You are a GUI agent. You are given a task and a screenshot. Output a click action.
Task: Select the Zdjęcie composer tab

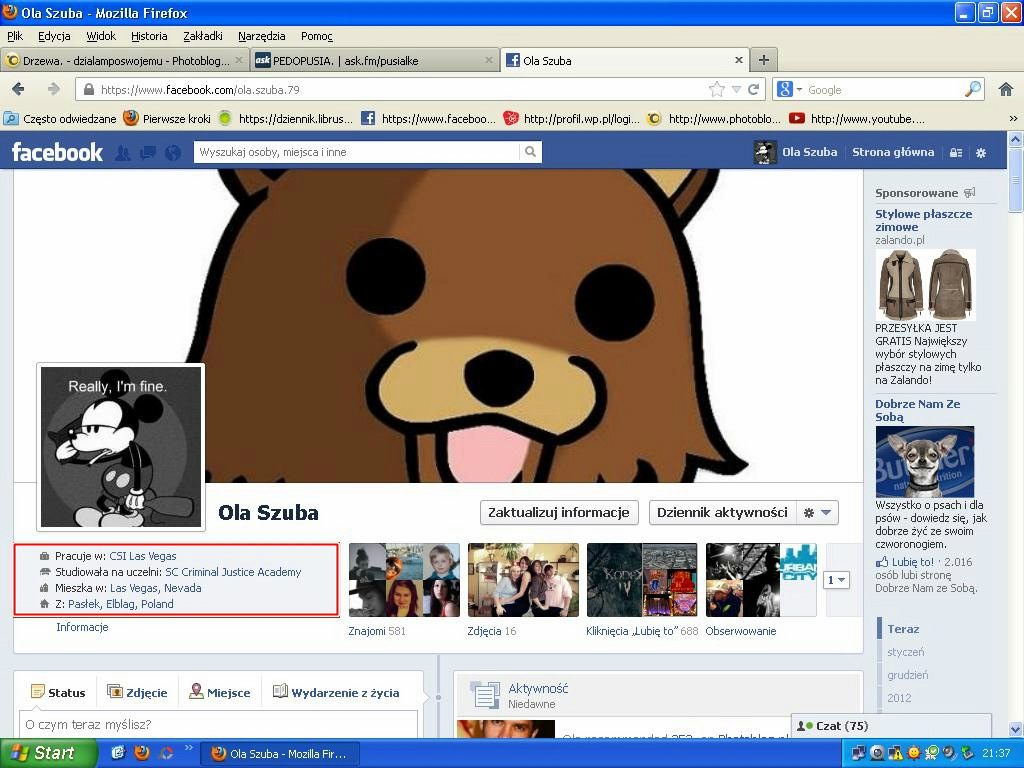(x=137, y=692)
